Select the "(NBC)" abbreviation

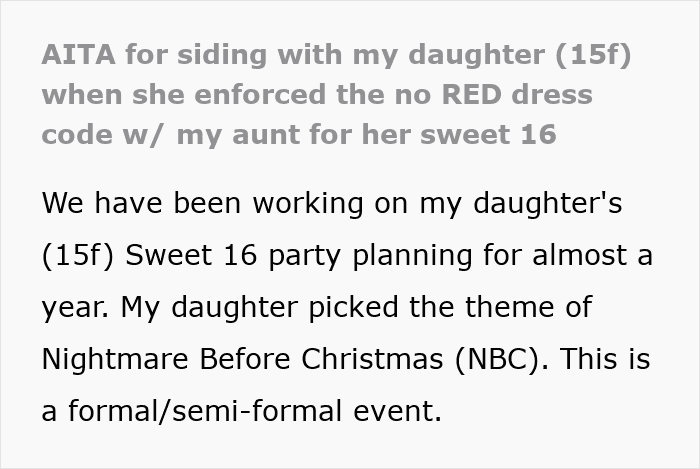coord(501,359)
